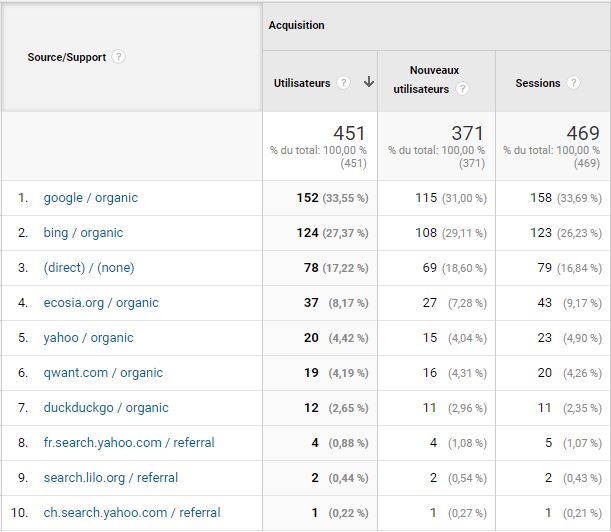The width and height of the screenshot is (611, 532).
Task: Select google users cell 152
Action: (308, 198)
